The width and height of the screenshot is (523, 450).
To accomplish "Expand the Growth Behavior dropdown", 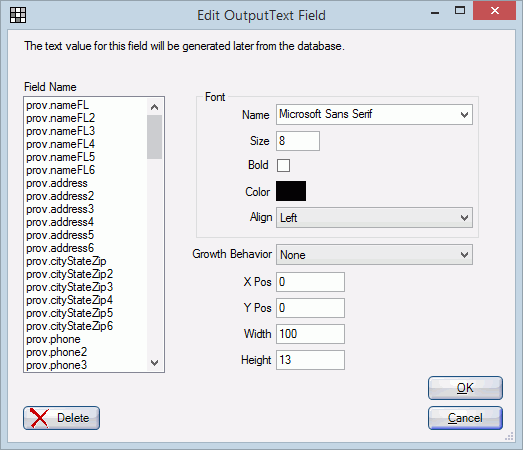I will click(x=374, y=255).
